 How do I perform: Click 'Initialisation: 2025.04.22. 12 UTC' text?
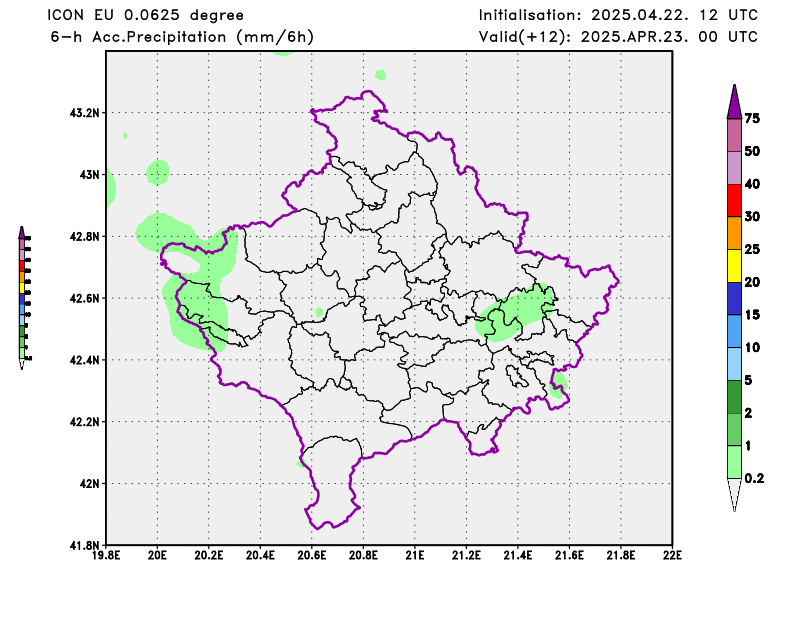pyautogui.click(x=618, y=15)
